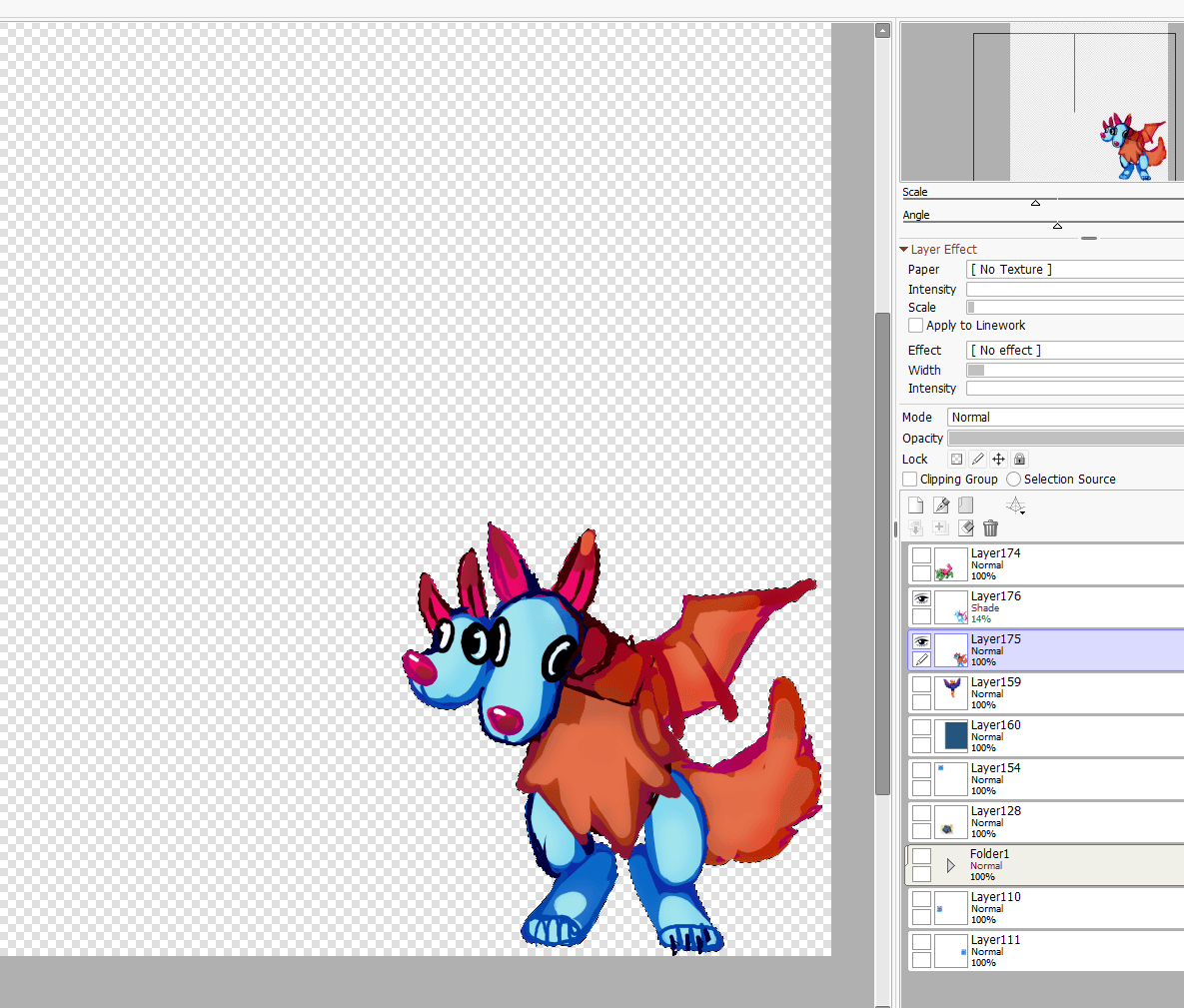The height and width of the screenshot is (1008, 1184).
Task: Open the perspective ruler dropdown icon
Action: coord(1015,506)
